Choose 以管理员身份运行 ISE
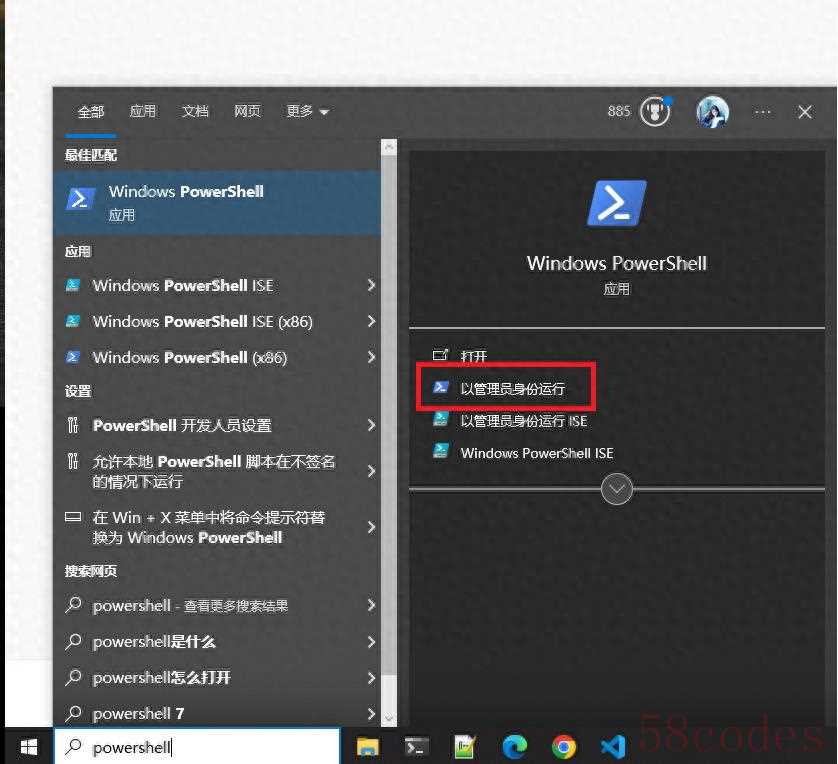This screenshot has width=838, height=764. tap(524, 421)
